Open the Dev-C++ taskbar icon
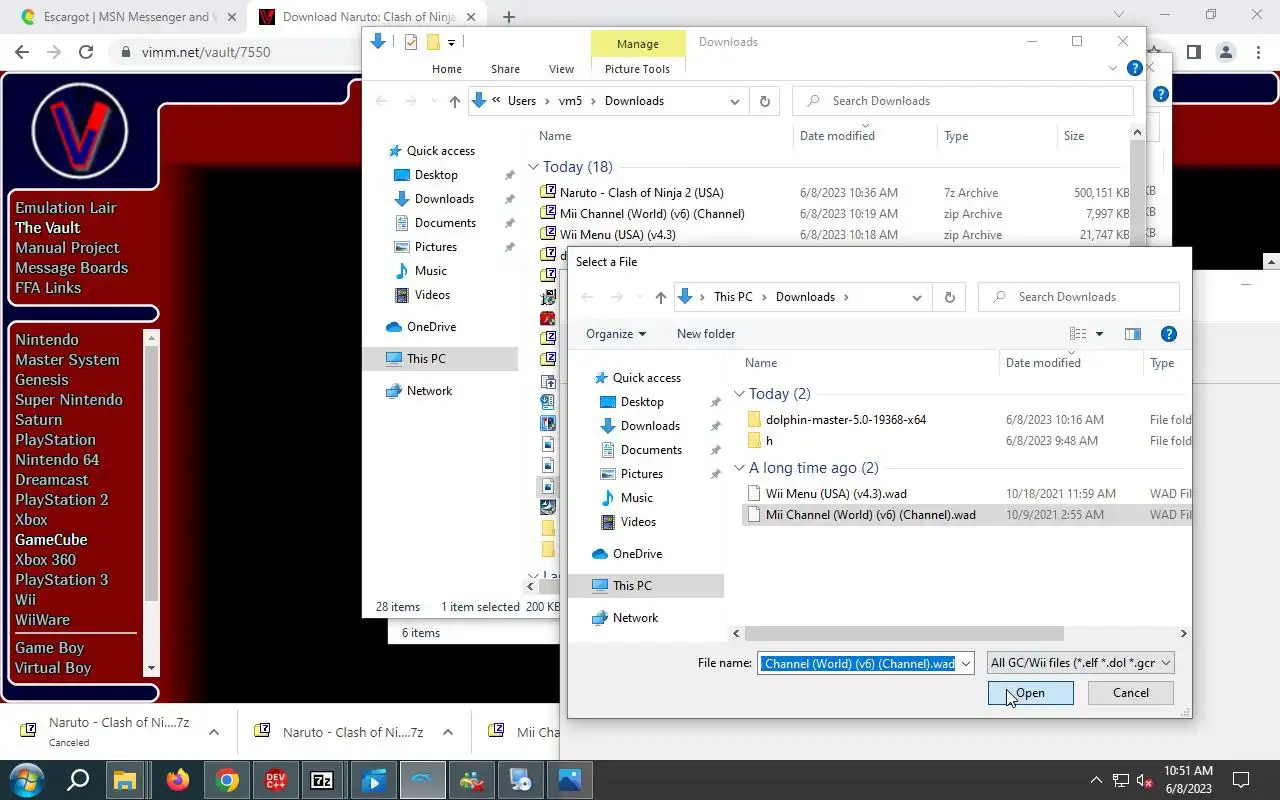Viewport: 1280px width, 800px height. coord(275,780)
